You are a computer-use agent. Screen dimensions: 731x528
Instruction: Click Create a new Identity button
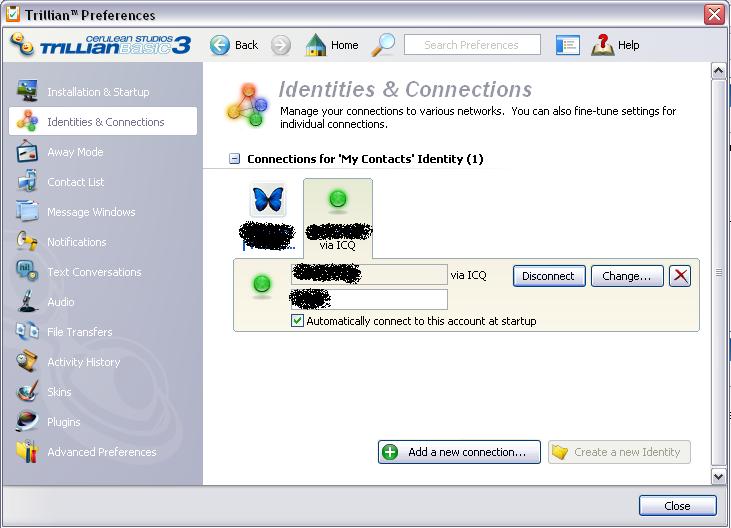click(619, 452)
